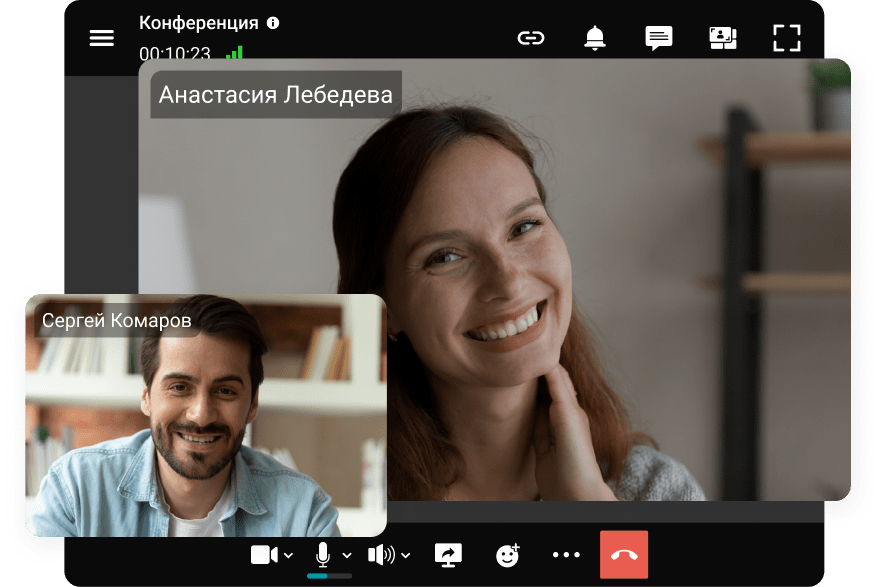End the call with the red hang-up button
The height and width of the screenshot is (587, 882).
(x=622, y=553)
